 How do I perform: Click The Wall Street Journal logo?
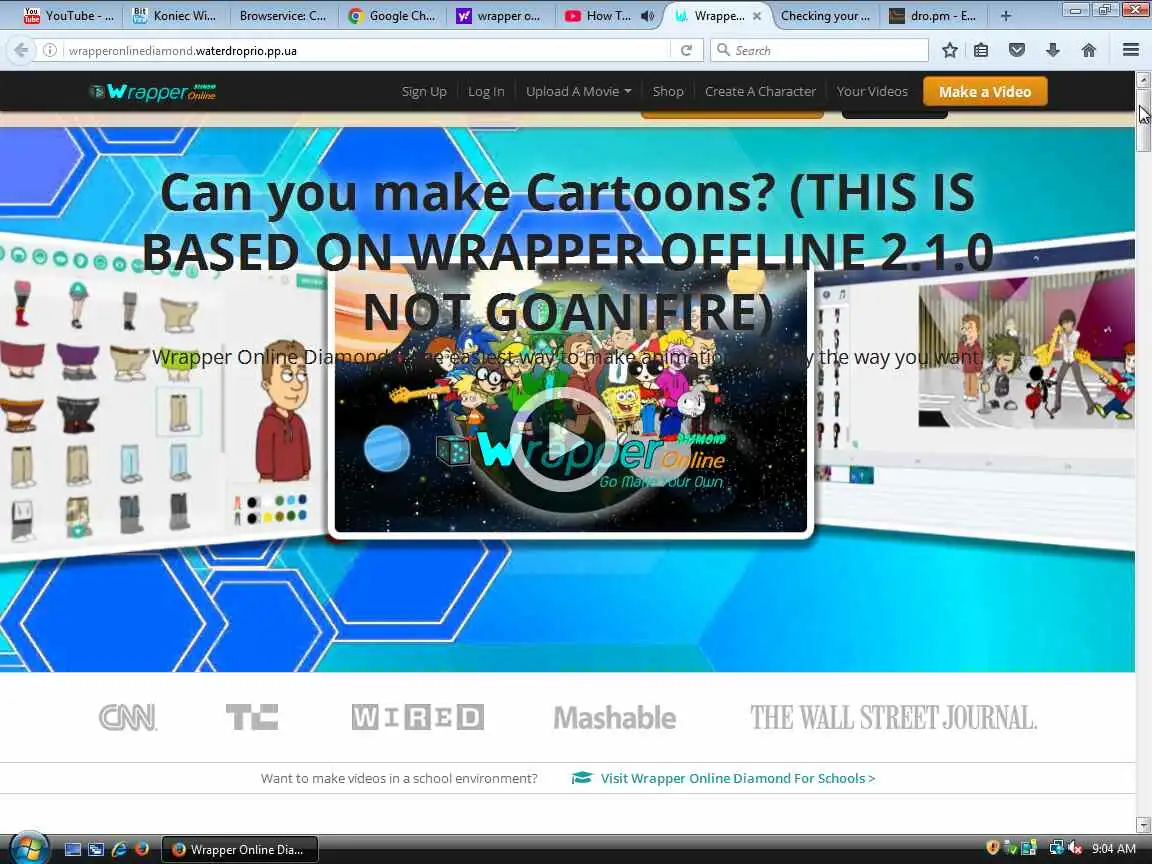point(893,718)
